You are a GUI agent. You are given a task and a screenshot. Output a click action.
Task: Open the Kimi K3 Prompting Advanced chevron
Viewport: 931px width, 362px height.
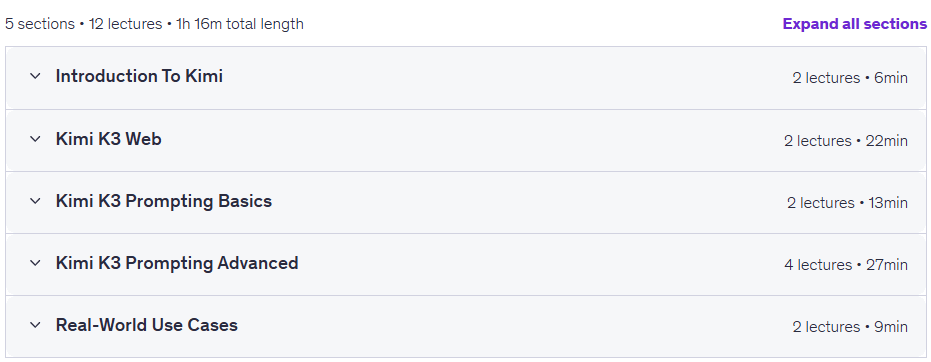(35, 263)
